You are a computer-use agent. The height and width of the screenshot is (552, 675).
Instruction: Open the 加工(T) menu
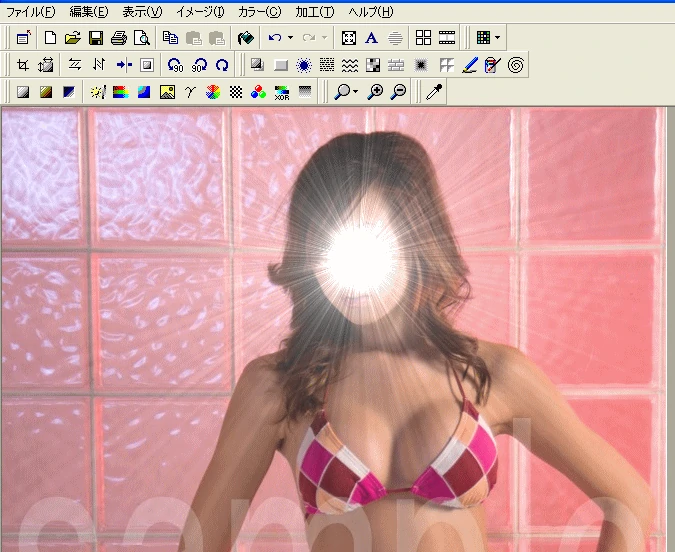click(314, 12)
